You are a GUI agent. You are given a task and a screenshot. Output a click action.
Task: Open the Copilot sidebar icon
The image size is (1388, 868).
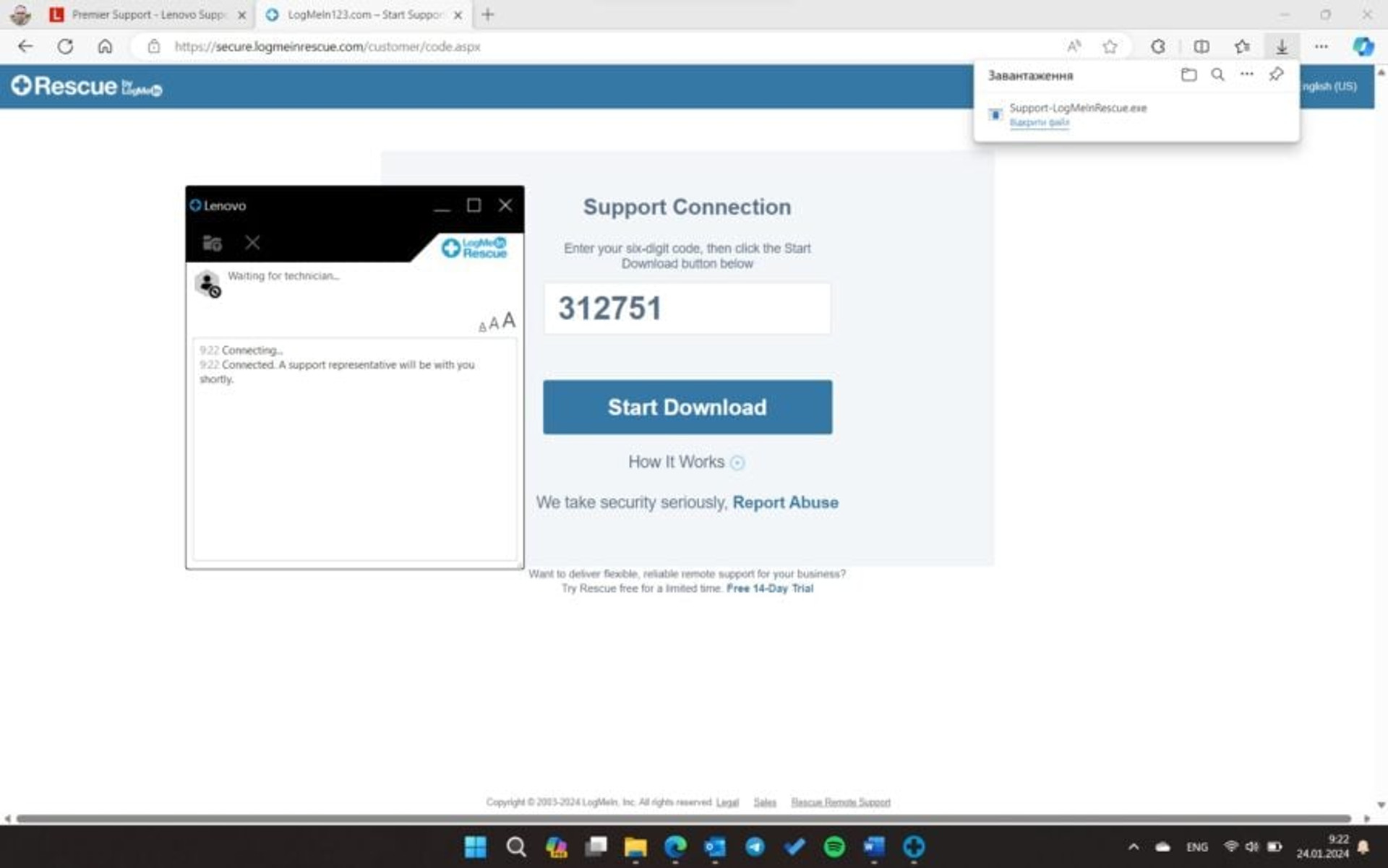click(1363, 46)
